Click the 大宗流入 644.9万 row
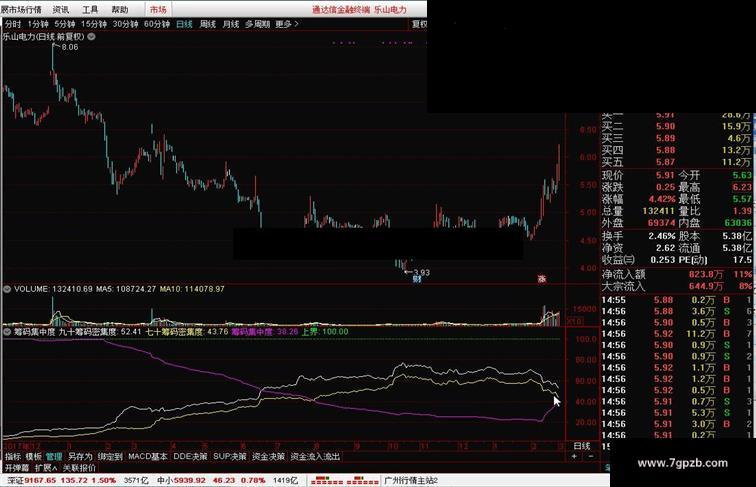Viewport: 756px width, 487px height. tap(677, 286)
